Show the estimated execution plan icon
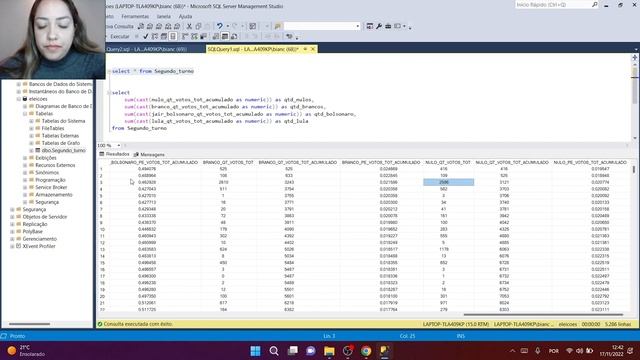640x360 pixels. point(155,36)
